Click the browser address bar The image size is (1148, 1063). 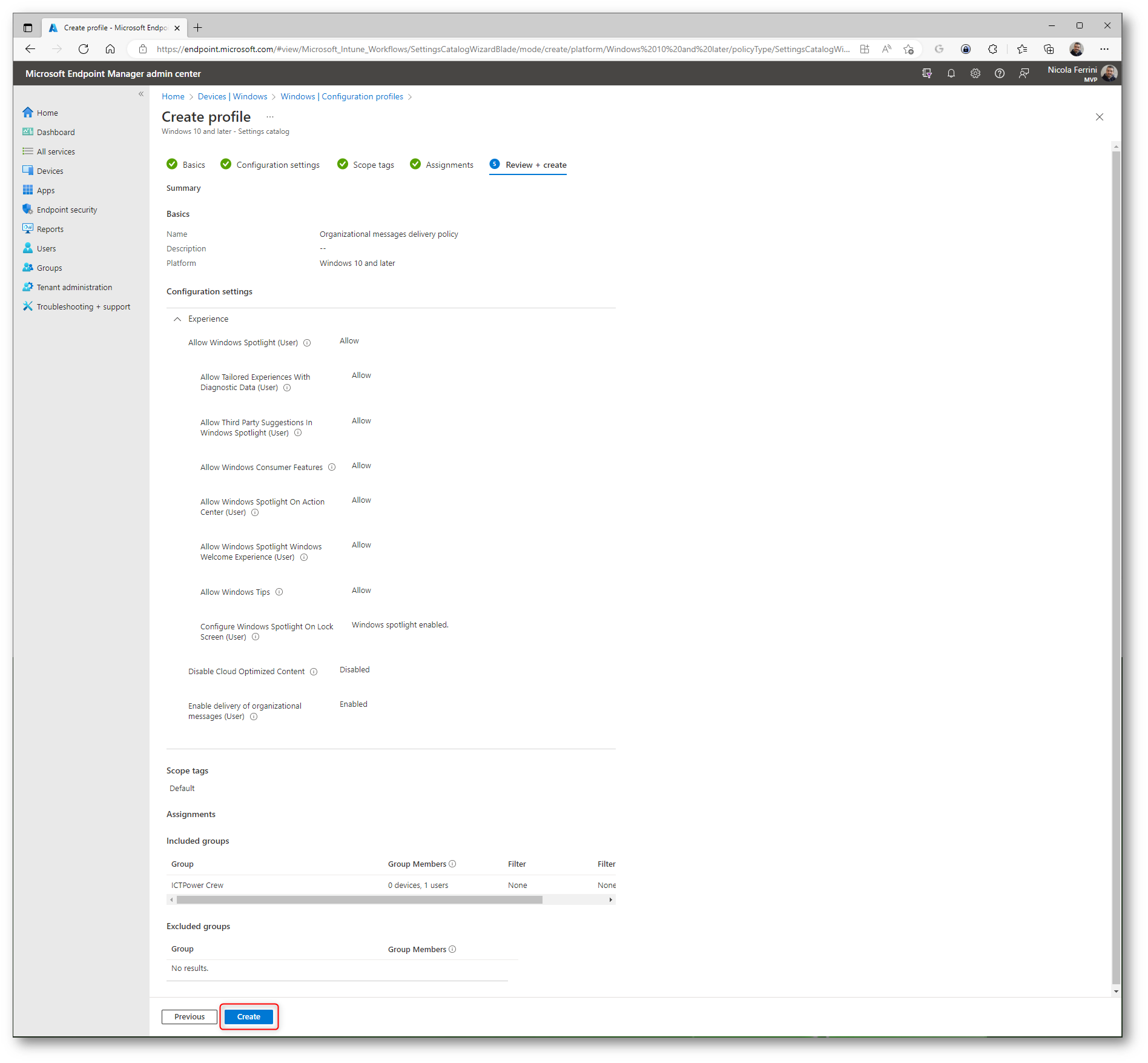(503, 49)
